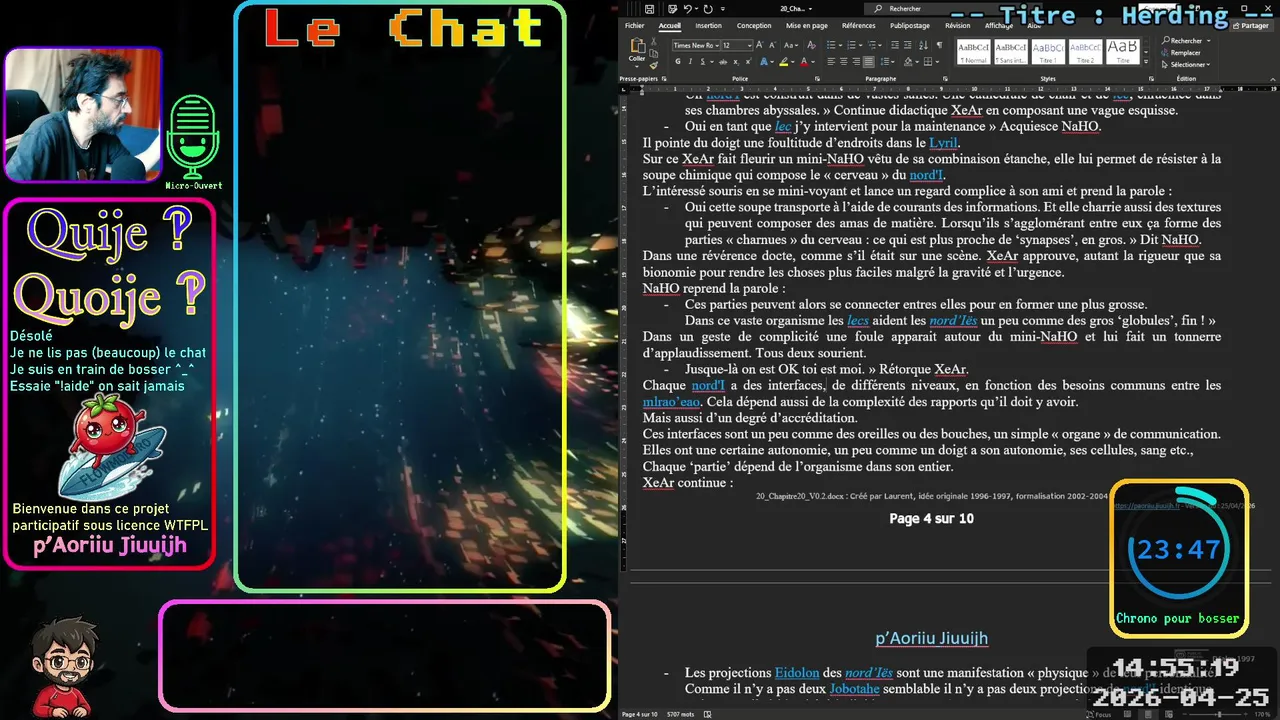The image size is (1280, 720).
Task: Center the paragraph text
Action: (843, 61)
